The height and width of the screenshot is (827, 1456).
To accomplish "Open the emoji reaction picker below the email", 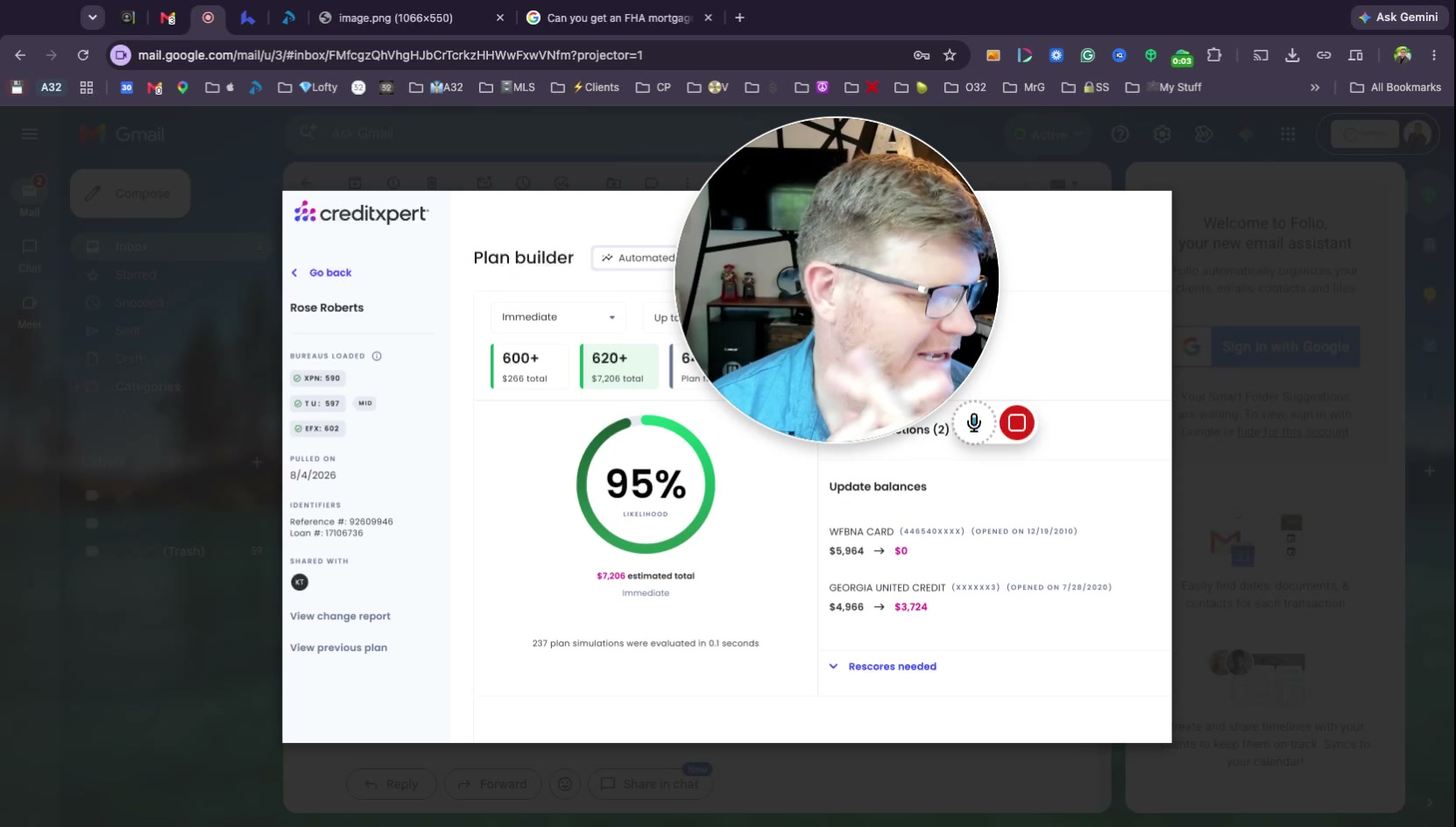I will tap(565, 784).
